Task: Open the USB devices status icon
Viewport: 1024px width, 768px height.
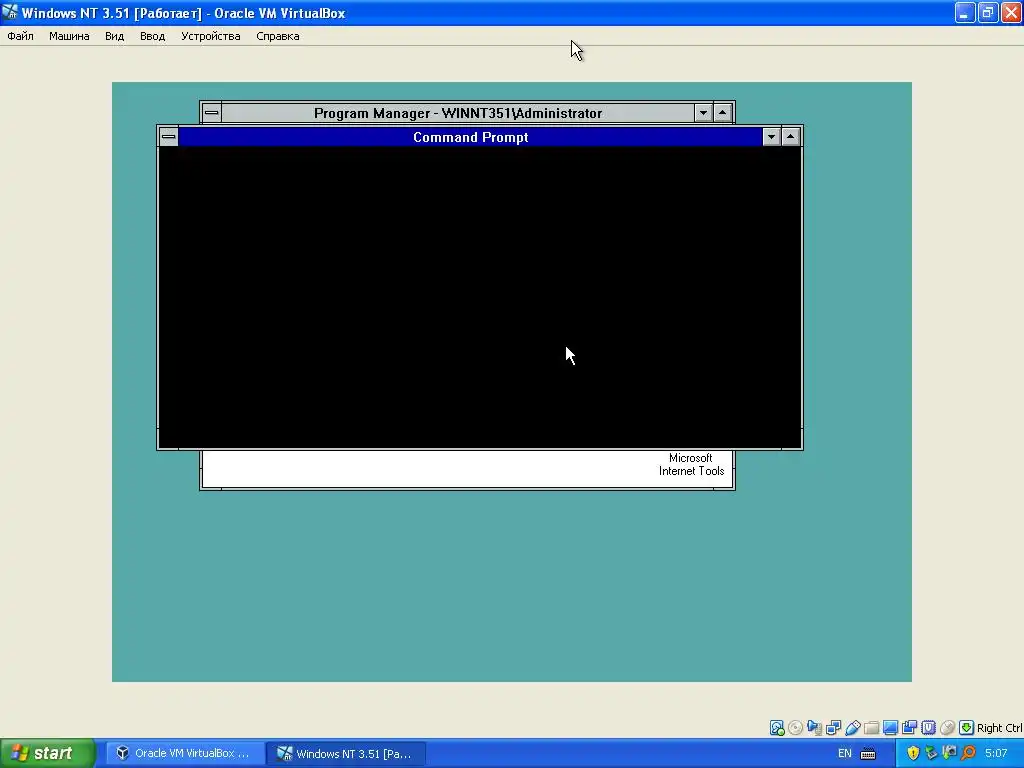Action: [852, 728]
